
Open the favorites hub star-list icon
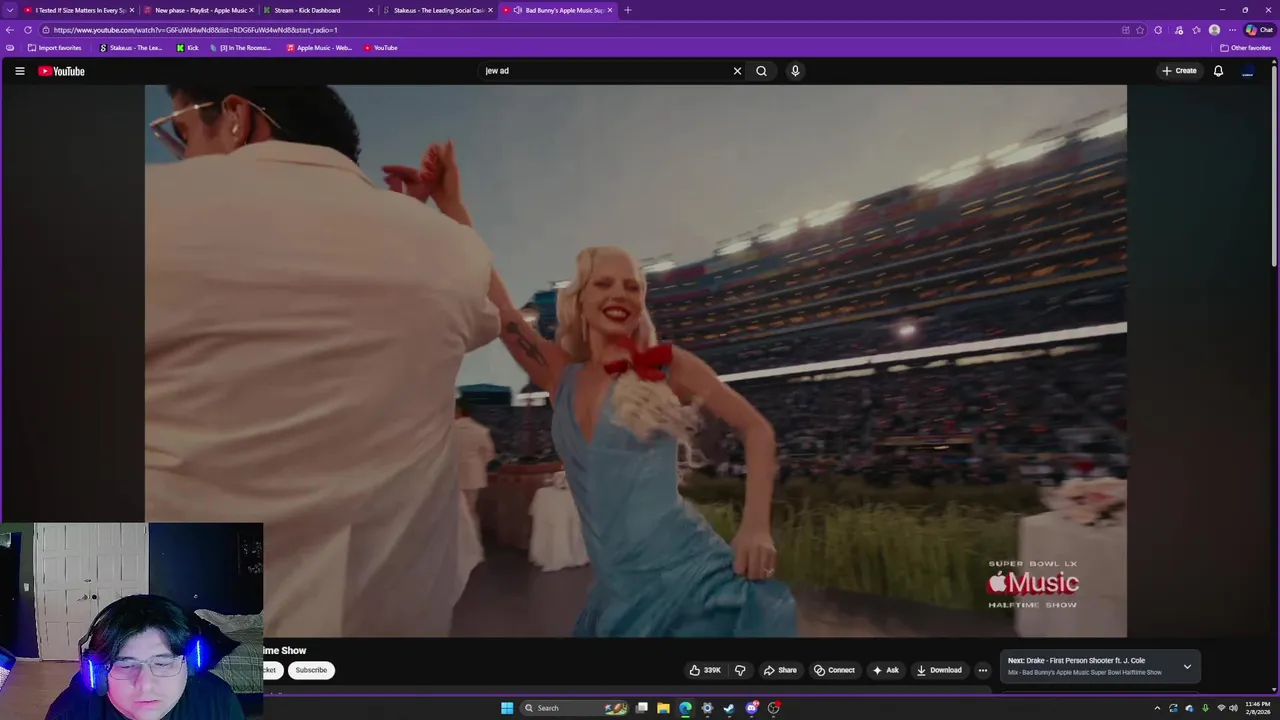pos(1196,30)
